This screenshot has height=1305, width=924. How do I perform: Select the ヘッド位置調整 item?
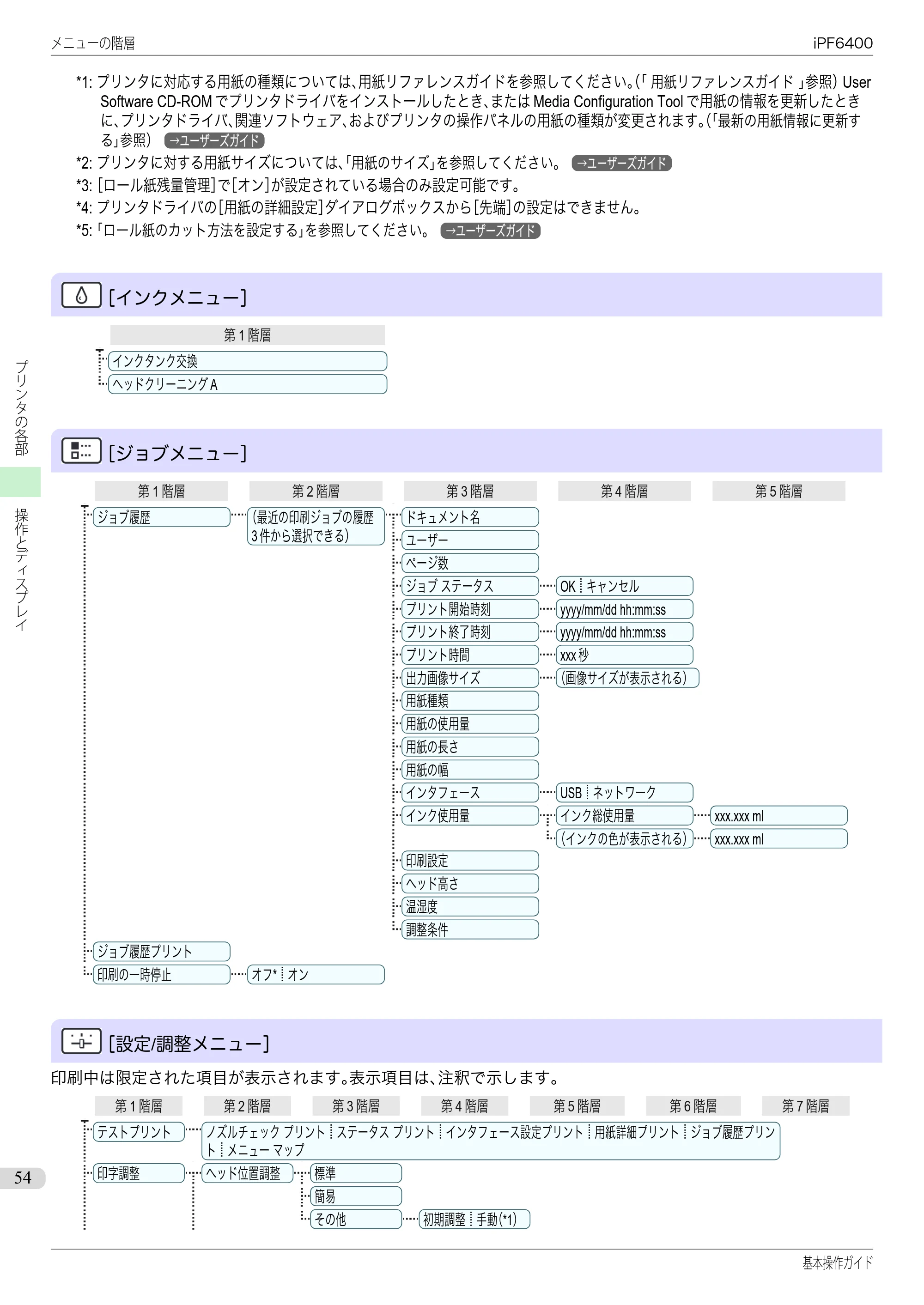pyautogui.click(x=248, y=1173)
